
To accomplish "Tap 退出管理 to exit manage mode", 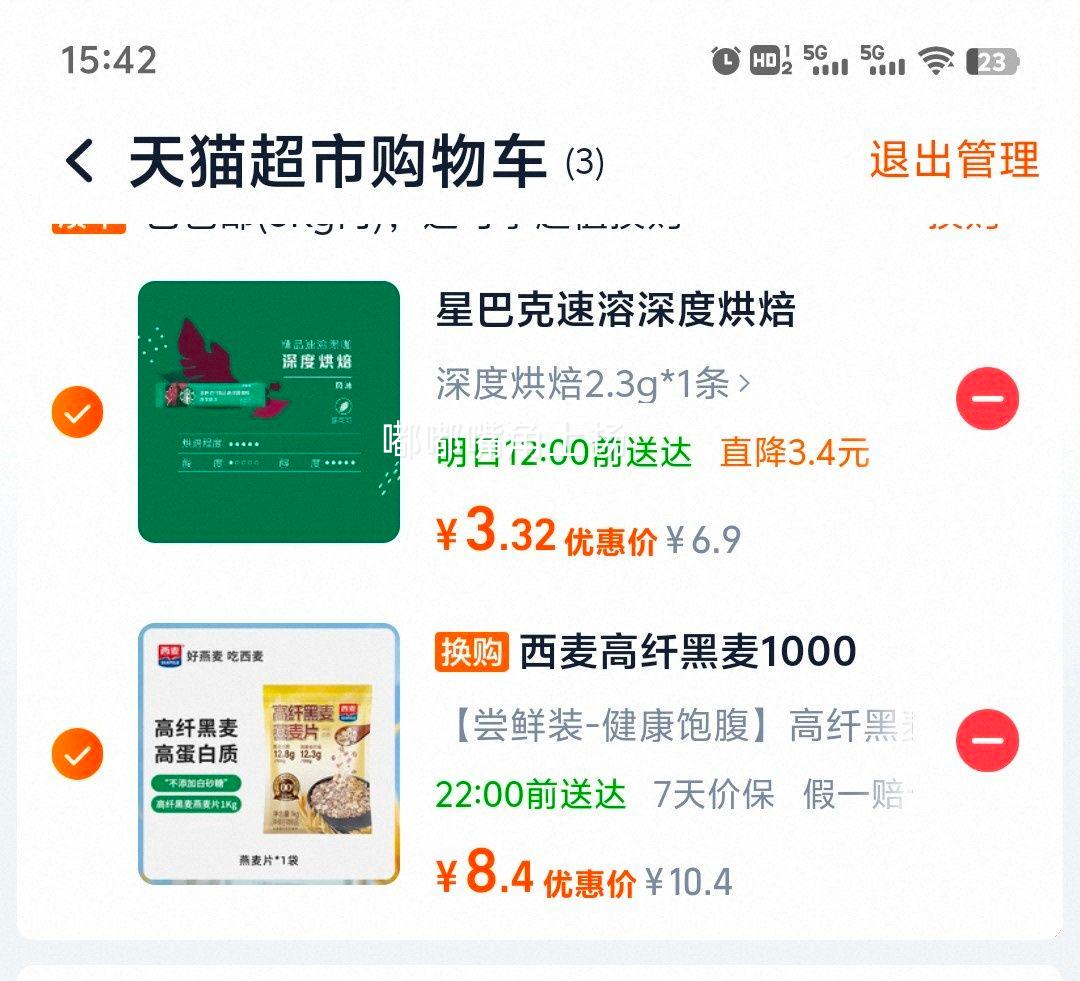I will (x=954, y=160).
